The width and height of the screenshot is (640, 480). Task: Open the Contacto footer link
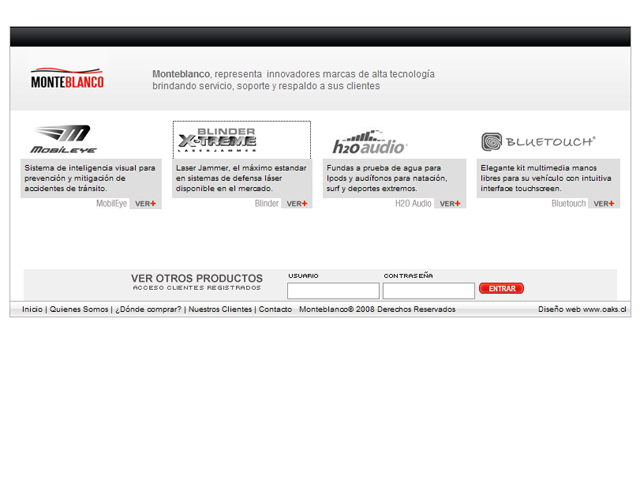tap(275, 310)
